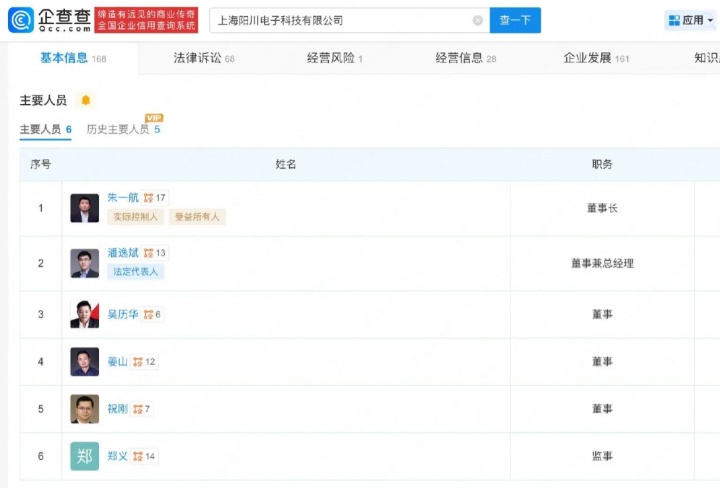
Task: Open 祝刚's profile link
Action: click(117, 409)
